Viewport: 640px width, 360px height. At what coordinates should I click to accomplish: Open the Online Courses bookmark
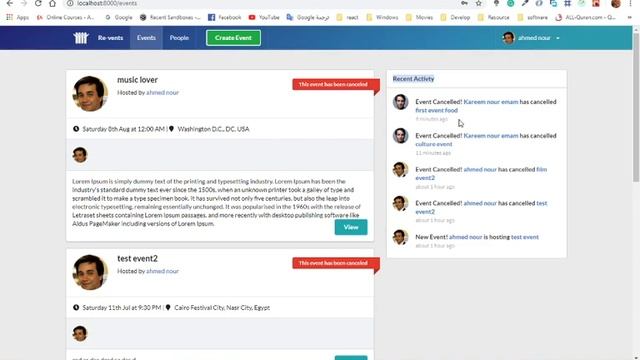tap(65, 18)
